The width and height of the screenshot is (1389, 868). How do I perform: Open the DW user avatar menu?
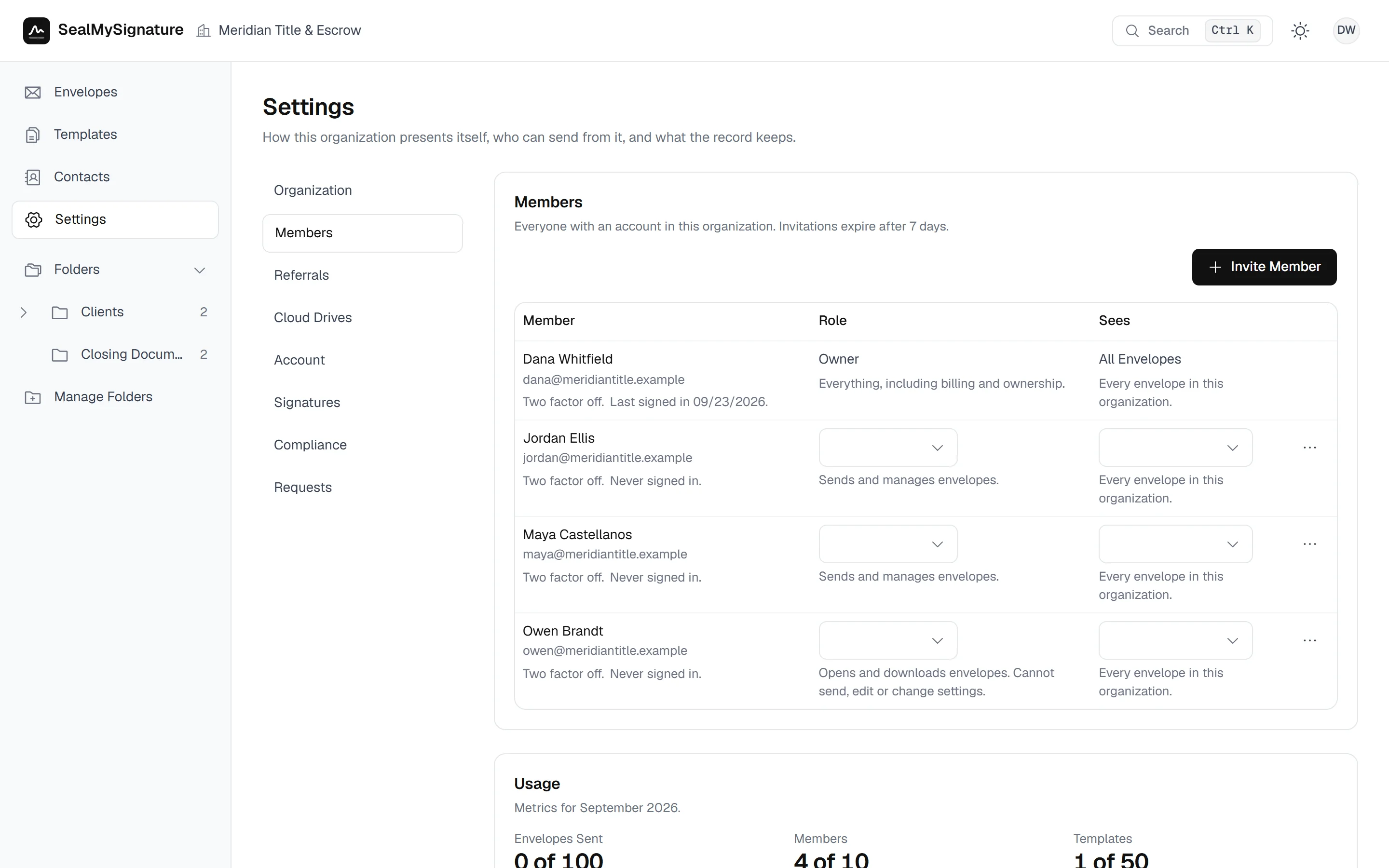tap(1346, 30)
